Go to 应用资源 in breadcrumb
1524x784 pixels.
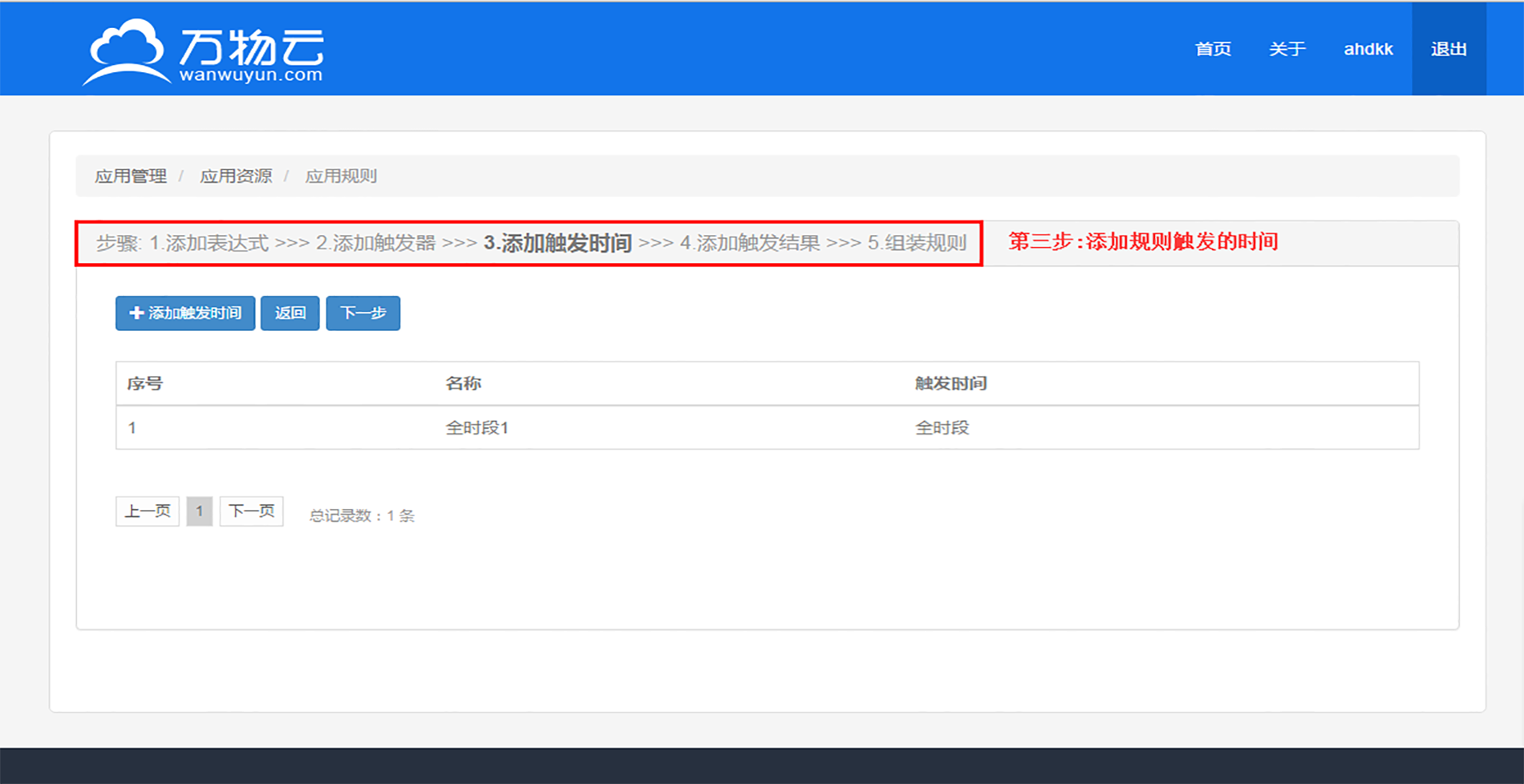coord(236,176)
